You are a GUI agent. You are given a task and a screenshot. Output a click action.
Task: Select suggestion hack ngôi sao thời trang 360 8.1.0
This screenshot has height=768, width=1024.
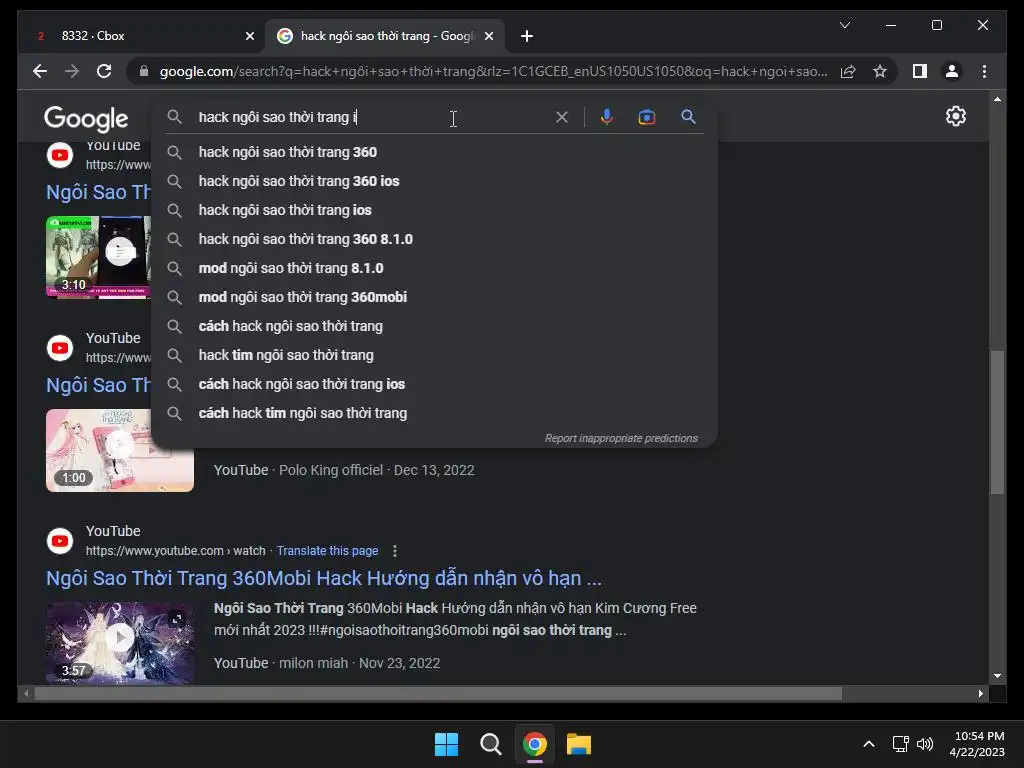point(434,239)
